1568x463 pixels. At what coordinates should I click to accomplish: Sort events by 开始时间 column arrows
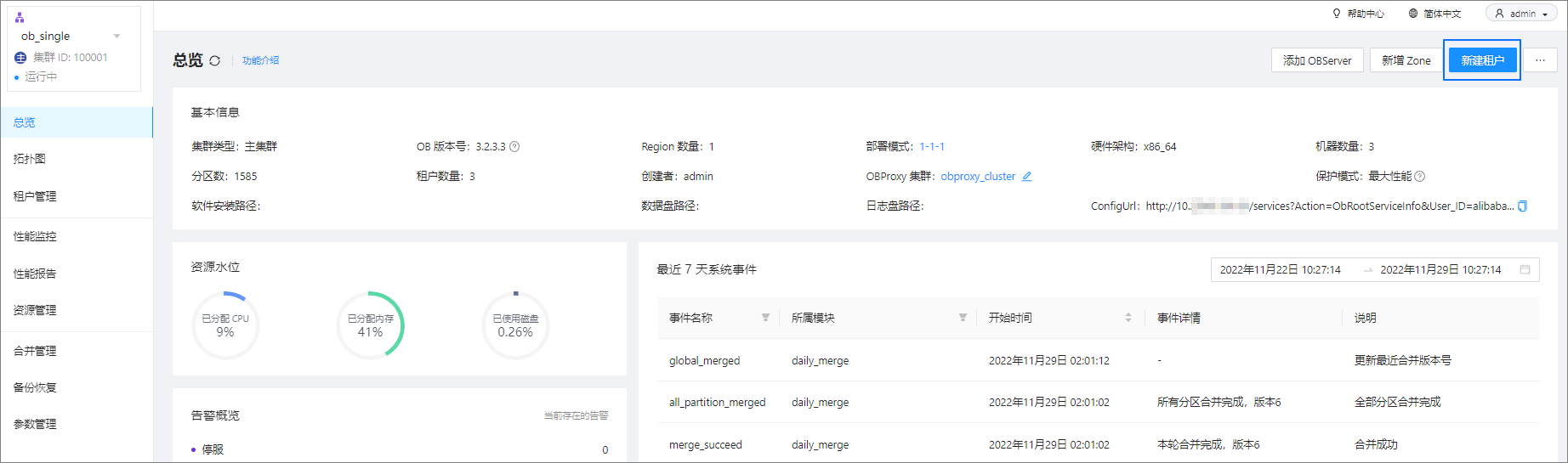point(1128,318)
